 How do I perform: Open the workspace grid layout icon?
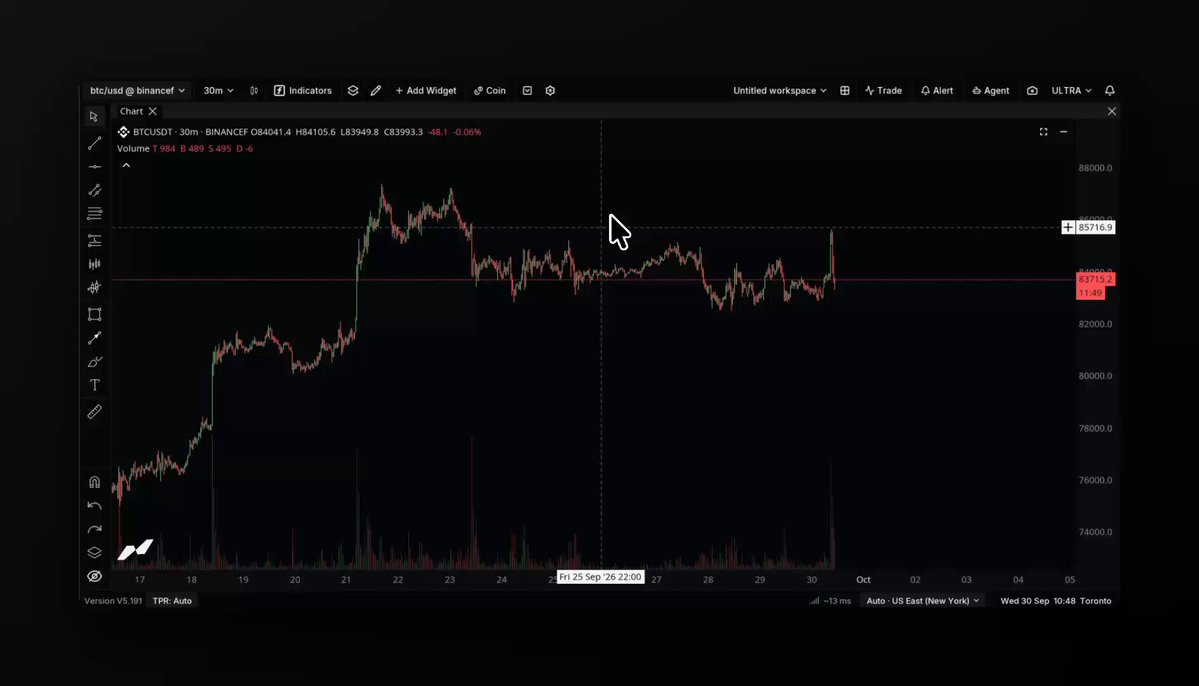[844, 90]
